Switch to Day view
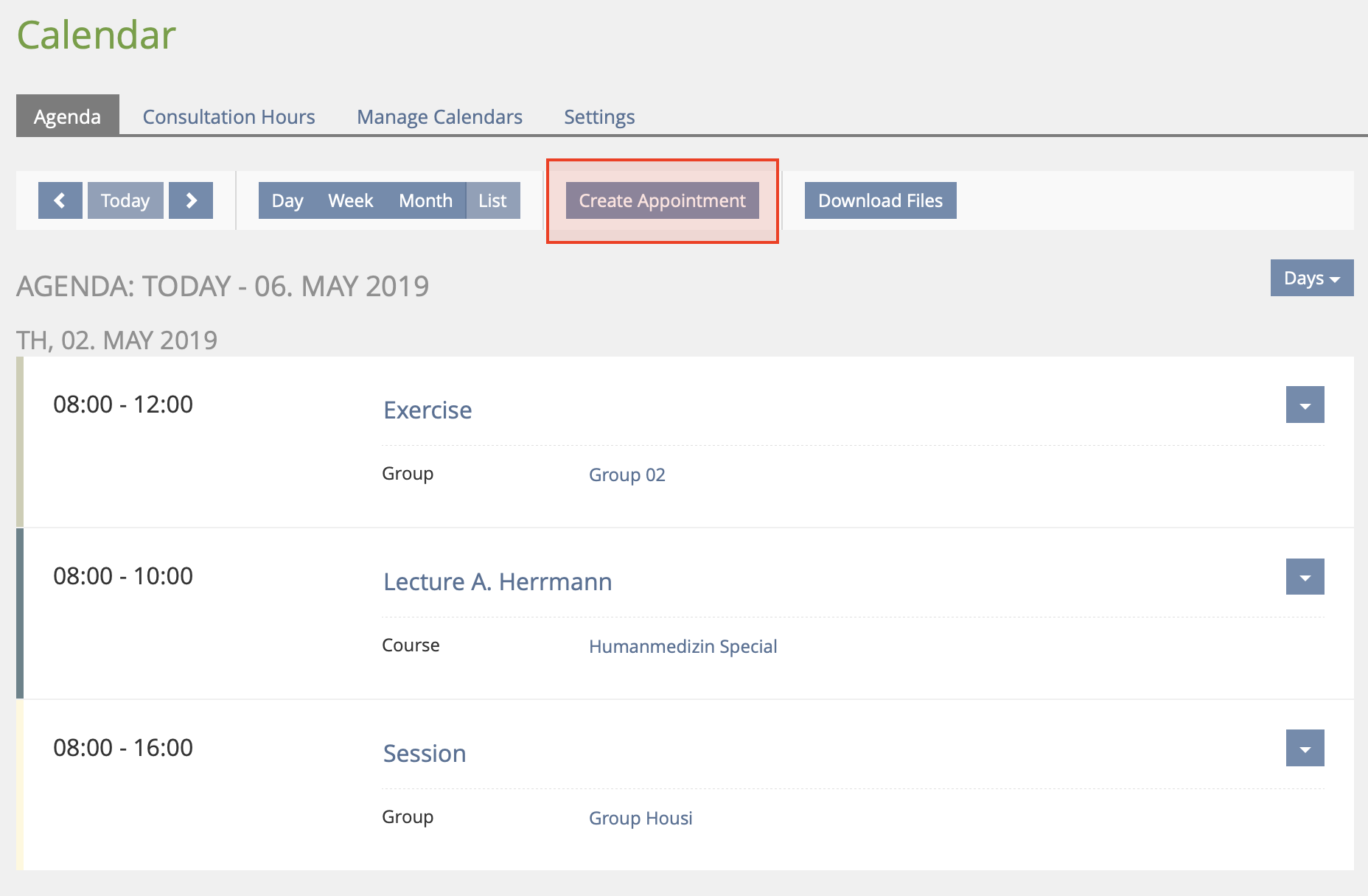This screenshot has width=1368, height=896. coord(287,200)
